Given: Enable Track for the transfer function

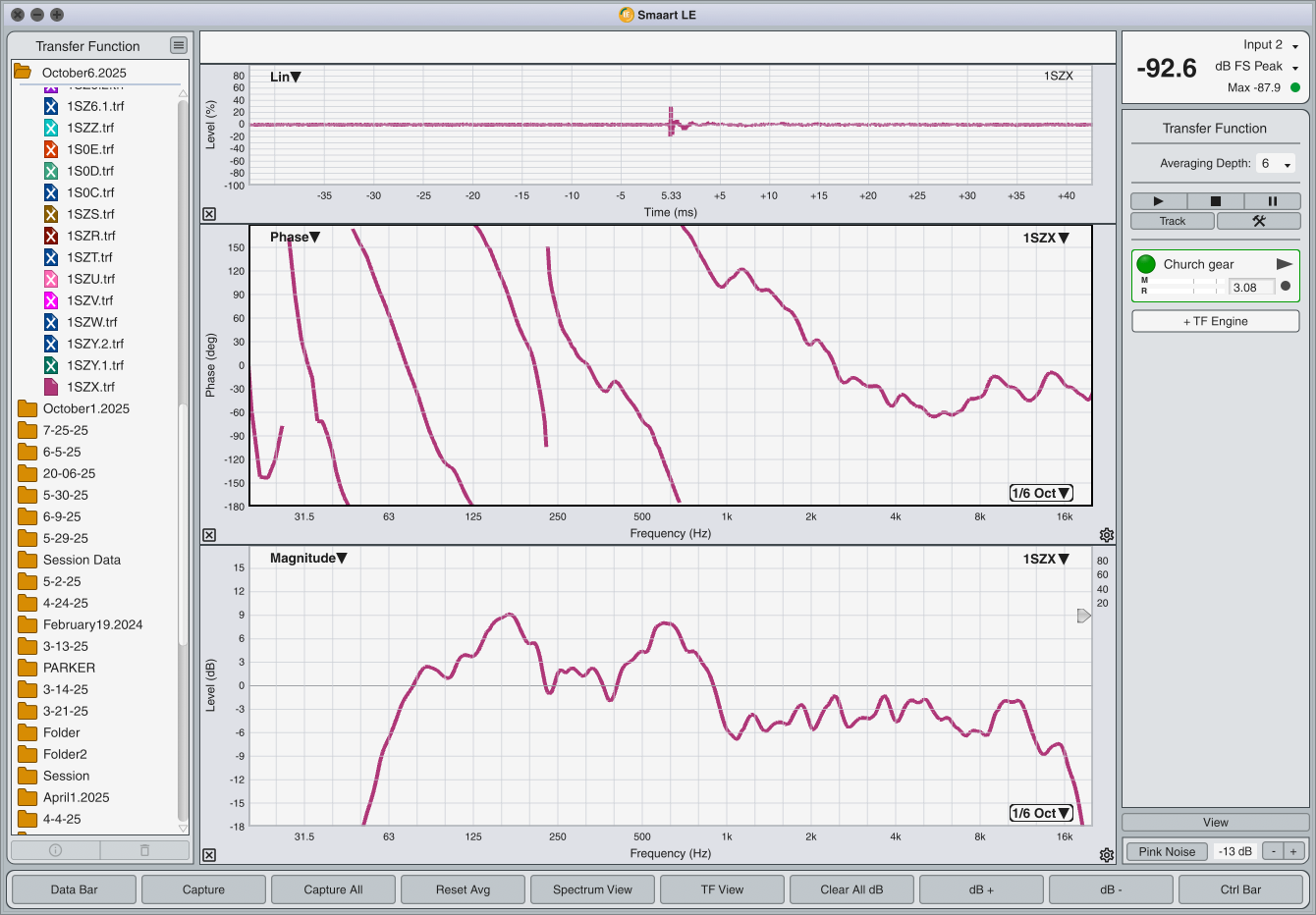Looking at the screenshot, I should (x=1172, y=220).
